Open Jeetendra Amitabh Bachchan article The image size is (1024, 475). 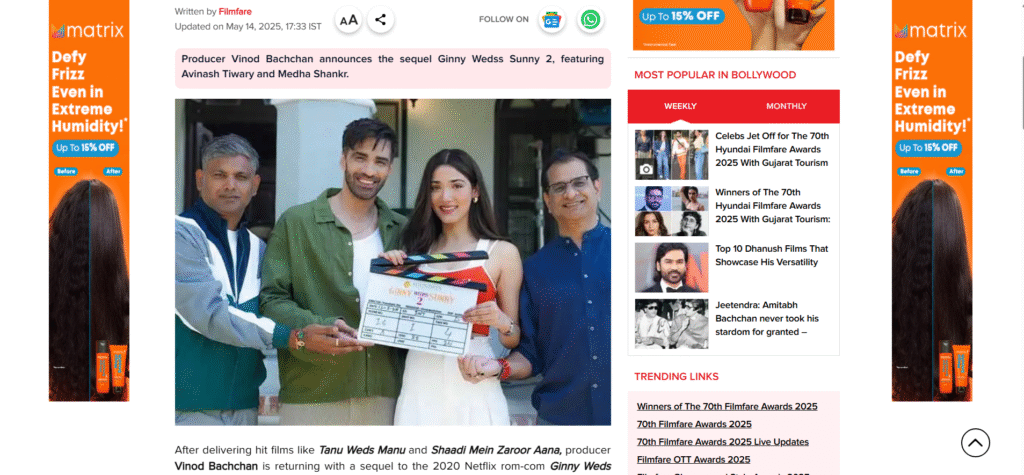(x=766, y=318)
